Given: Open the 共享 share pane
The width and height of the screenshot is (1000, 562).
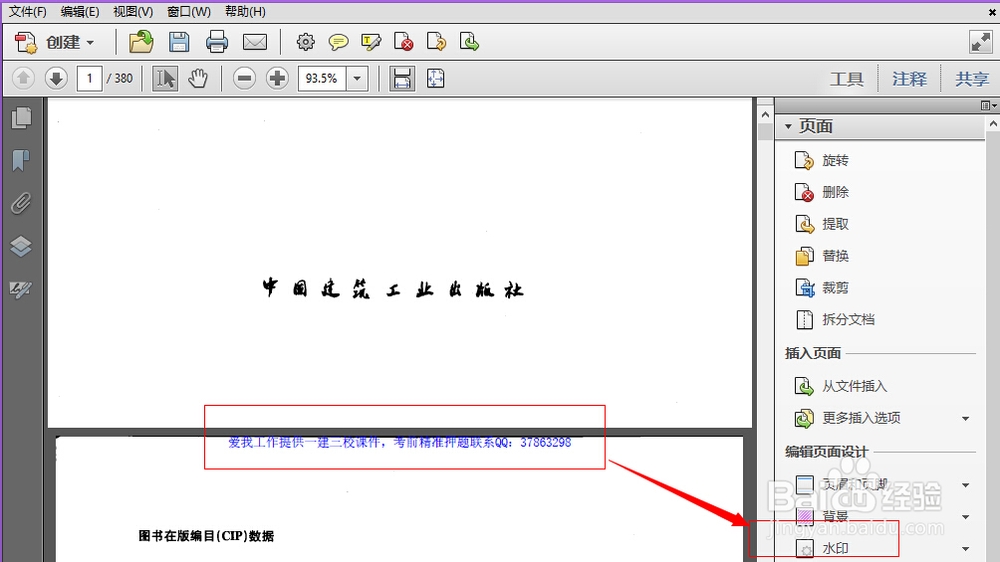Looking at the screenshot, I should click(972, 79).
